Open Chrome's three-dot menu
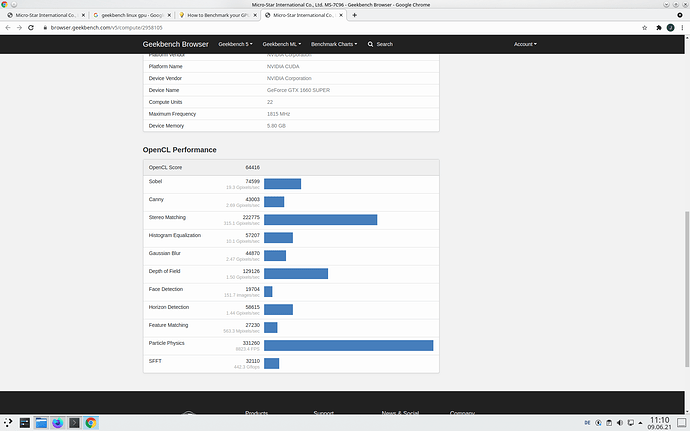The height and width of the screenshot is (431, 690). pos(682,27)
